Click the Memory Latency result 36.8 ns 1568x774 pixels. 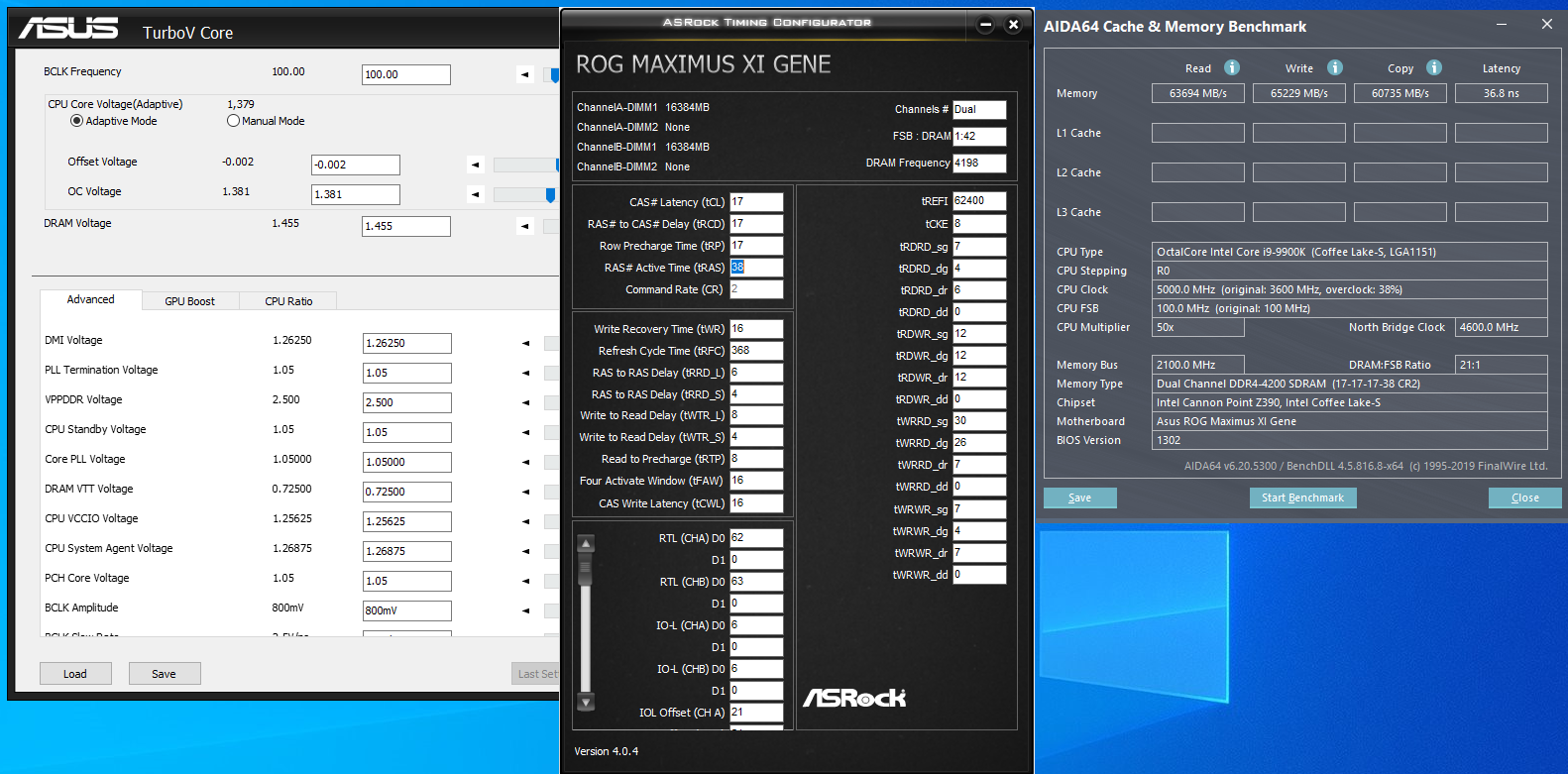(x=1502, y=93)
